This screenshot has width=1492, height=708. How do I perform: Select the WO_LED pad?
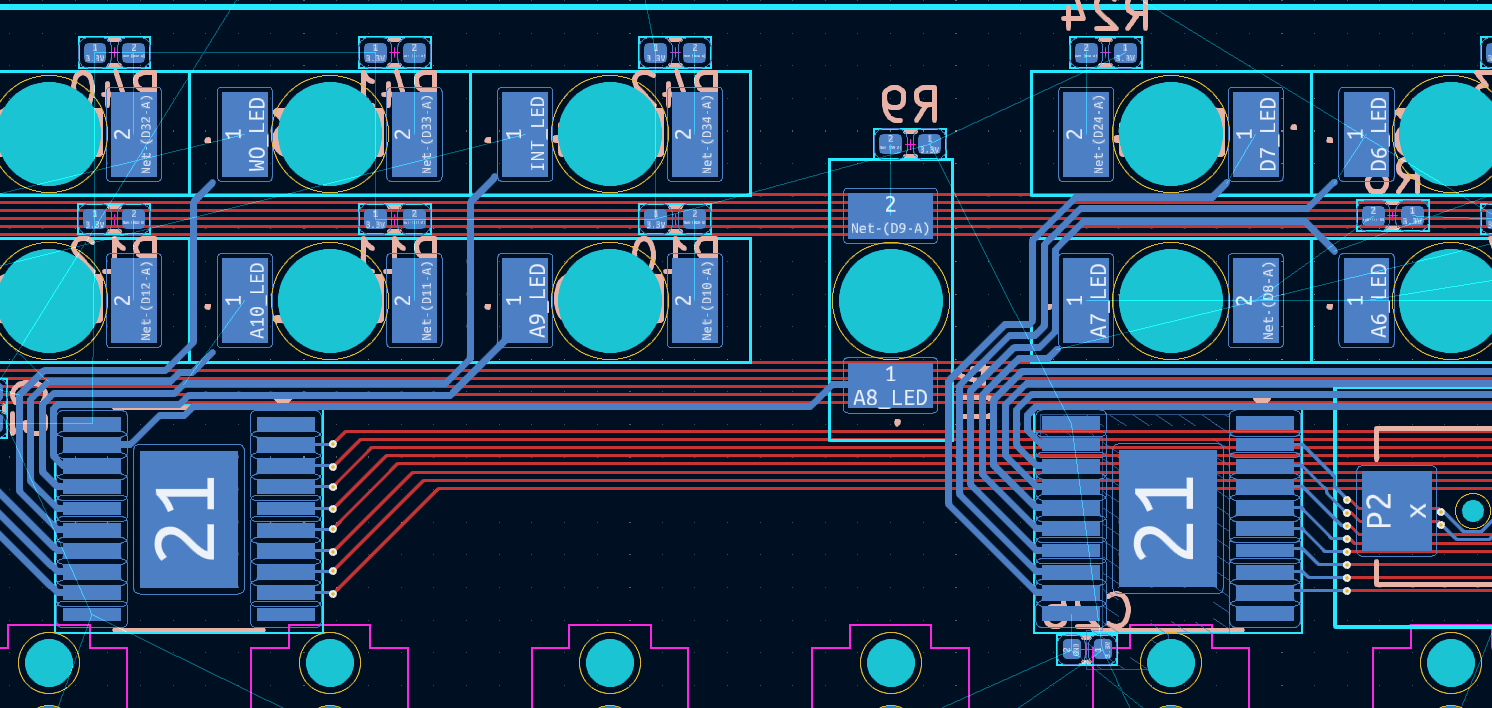245,134
